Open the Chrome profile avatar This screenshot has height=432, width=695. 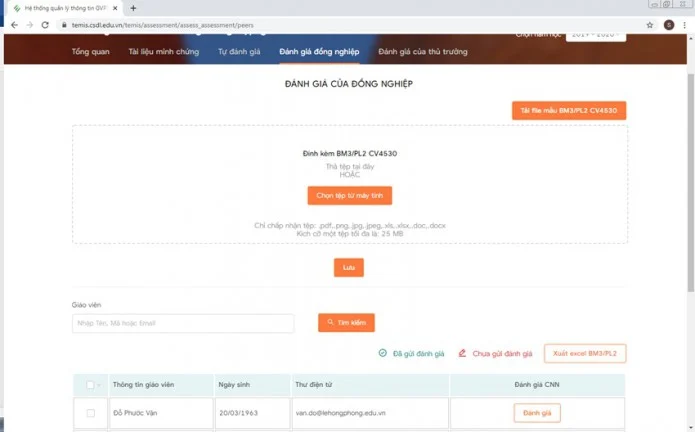pos(669,25)
